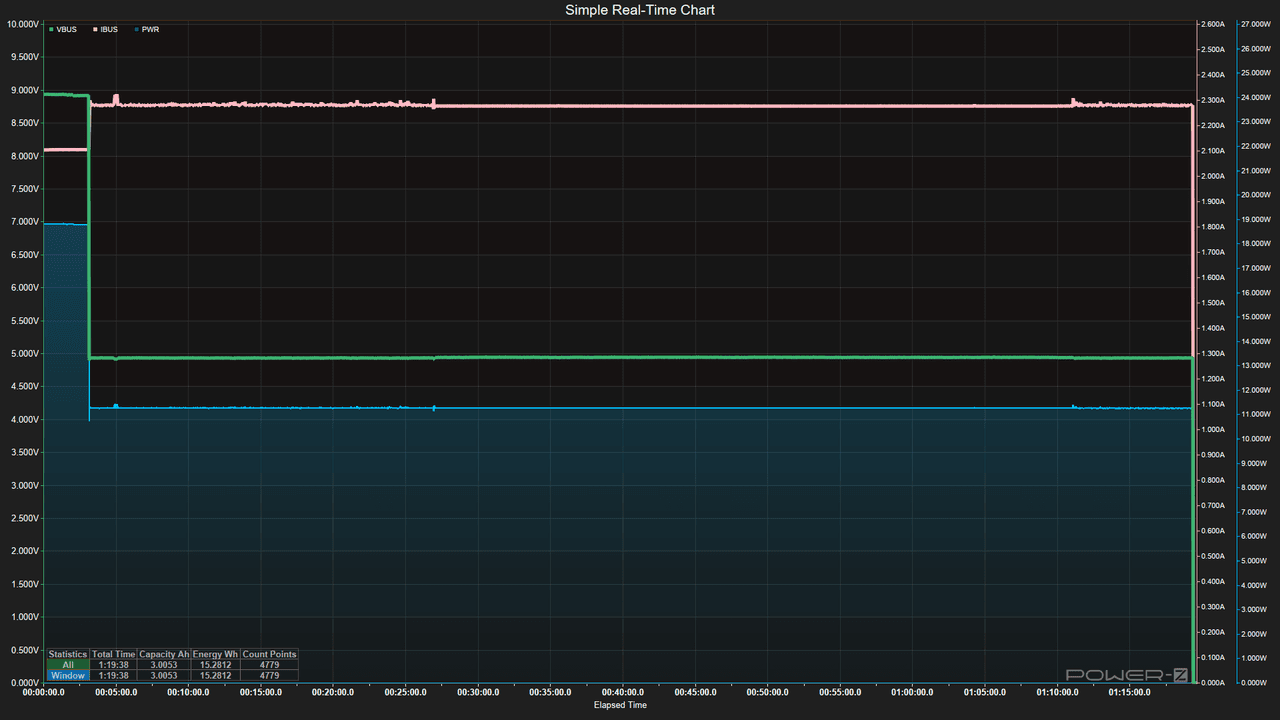Viewport: 1280px width, 720px height.
Task: Select the green 'All' statistics row header
Action: (68, 665)
